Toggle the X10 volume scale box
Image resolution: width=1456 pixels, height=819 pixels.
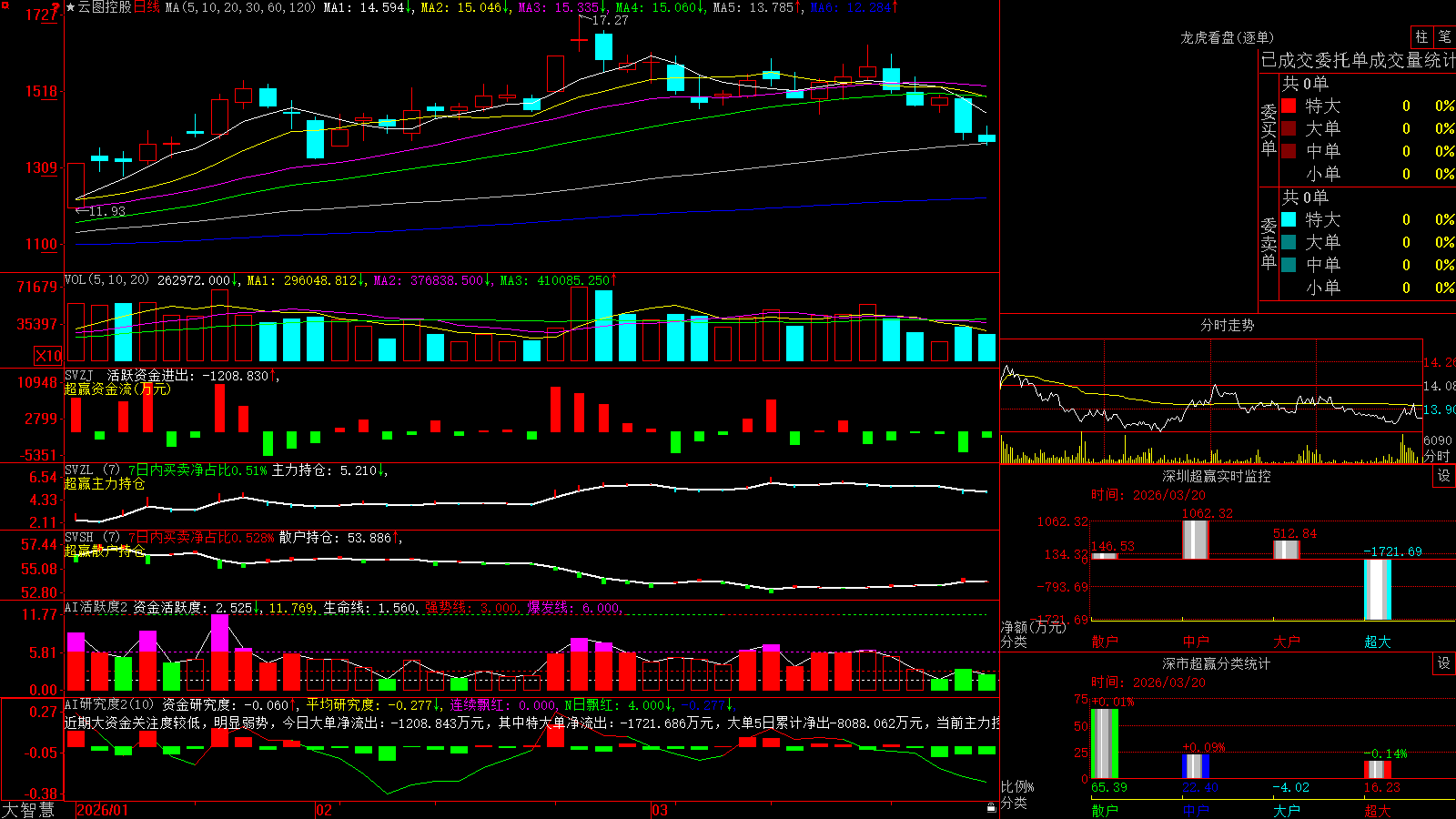(48, 356)
